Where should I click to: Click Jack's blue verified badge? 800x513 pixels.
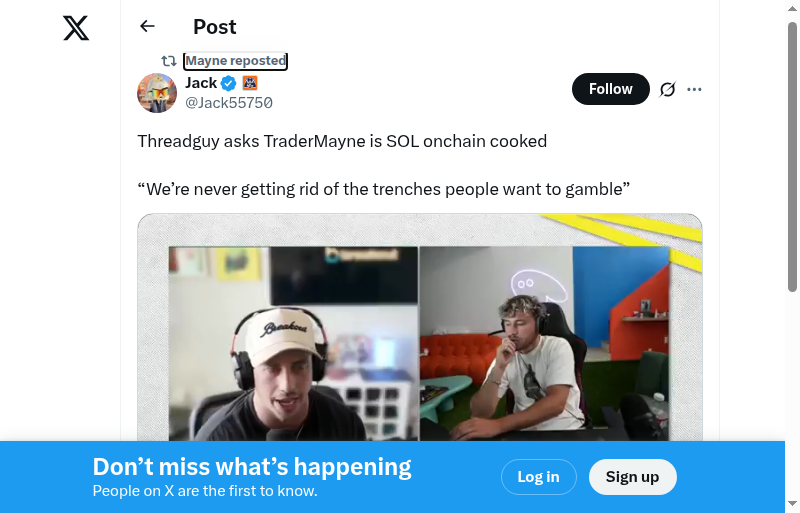coord(229,83)
